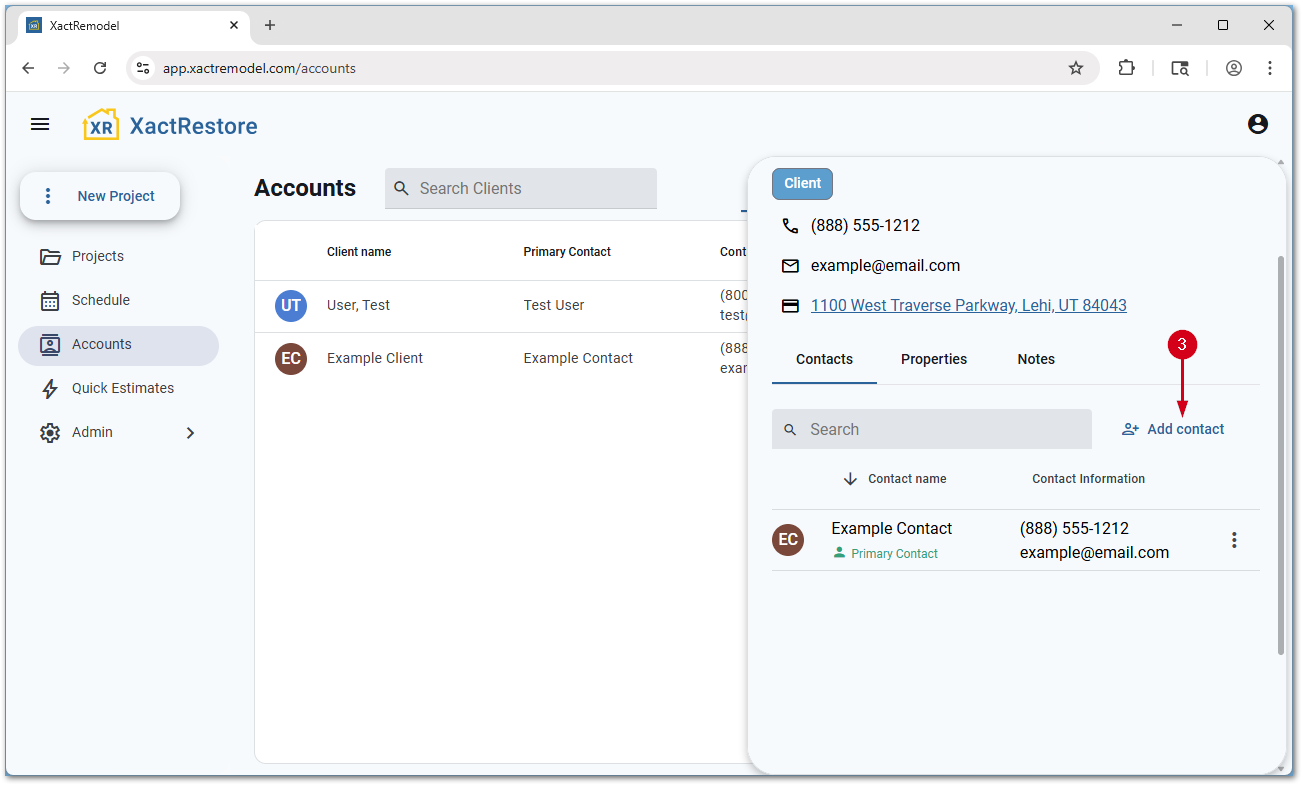Select Accounts in the sidebar
The height and width of the screenshot is (785, 1302).
coord(118,344)
